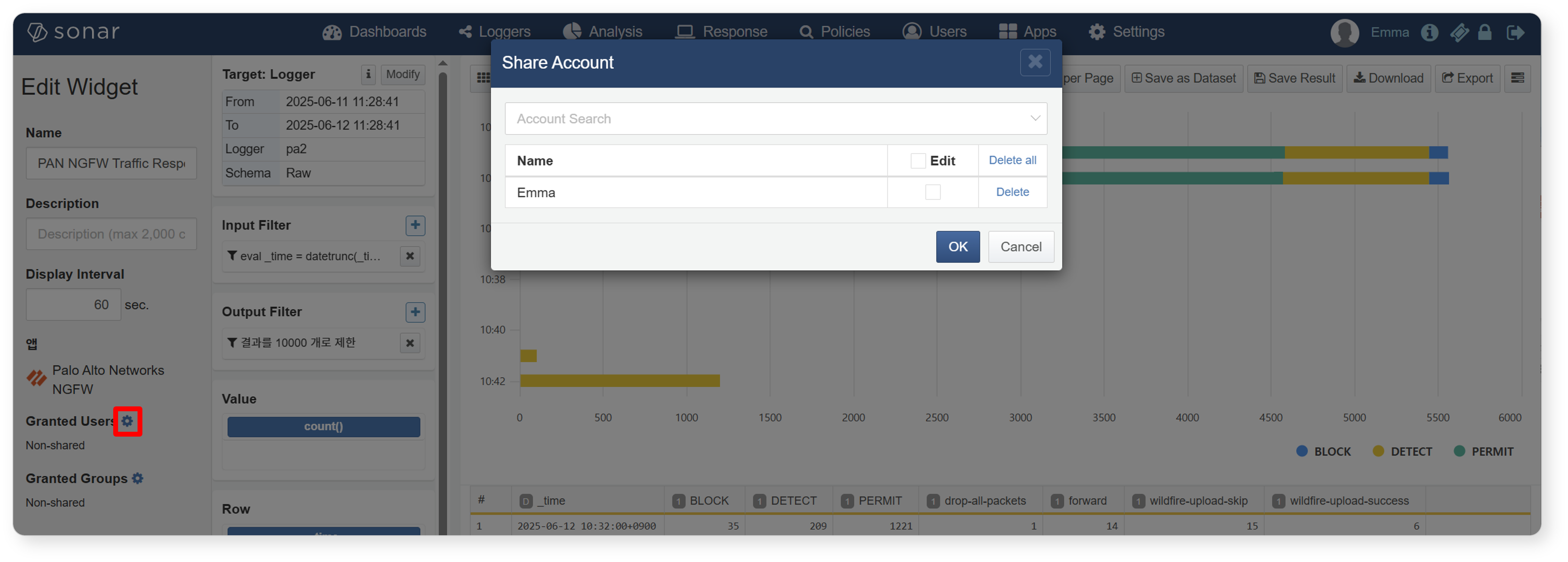
Task: Click the Schema Raw value
Action: point(298,173)
